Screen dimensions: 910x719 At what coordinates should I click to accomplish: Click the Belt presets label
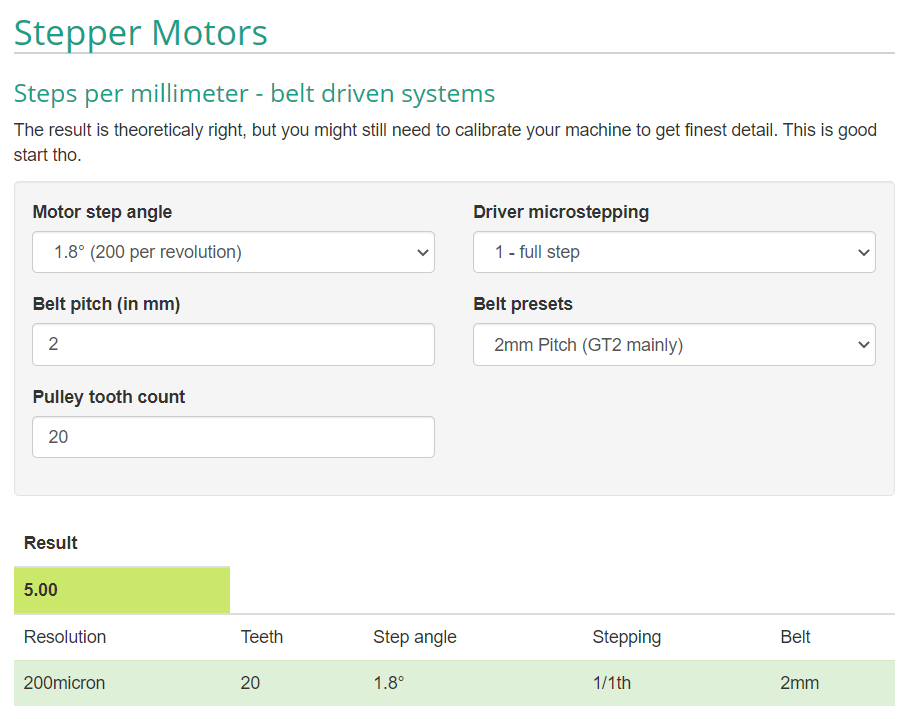tap(523, 304)
